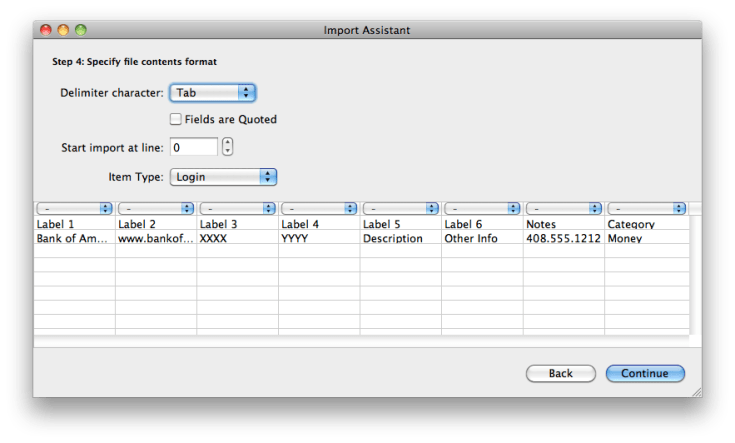The image size is (735, 443).
Task: Open the column mapping dropdown above Notes
Action: tap(563, 208)
